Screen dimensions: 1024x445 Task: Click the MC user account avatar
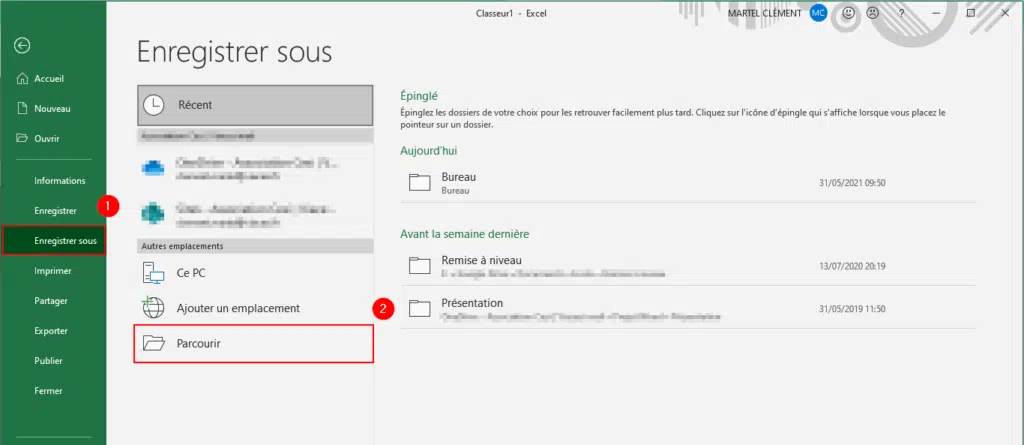819,14
